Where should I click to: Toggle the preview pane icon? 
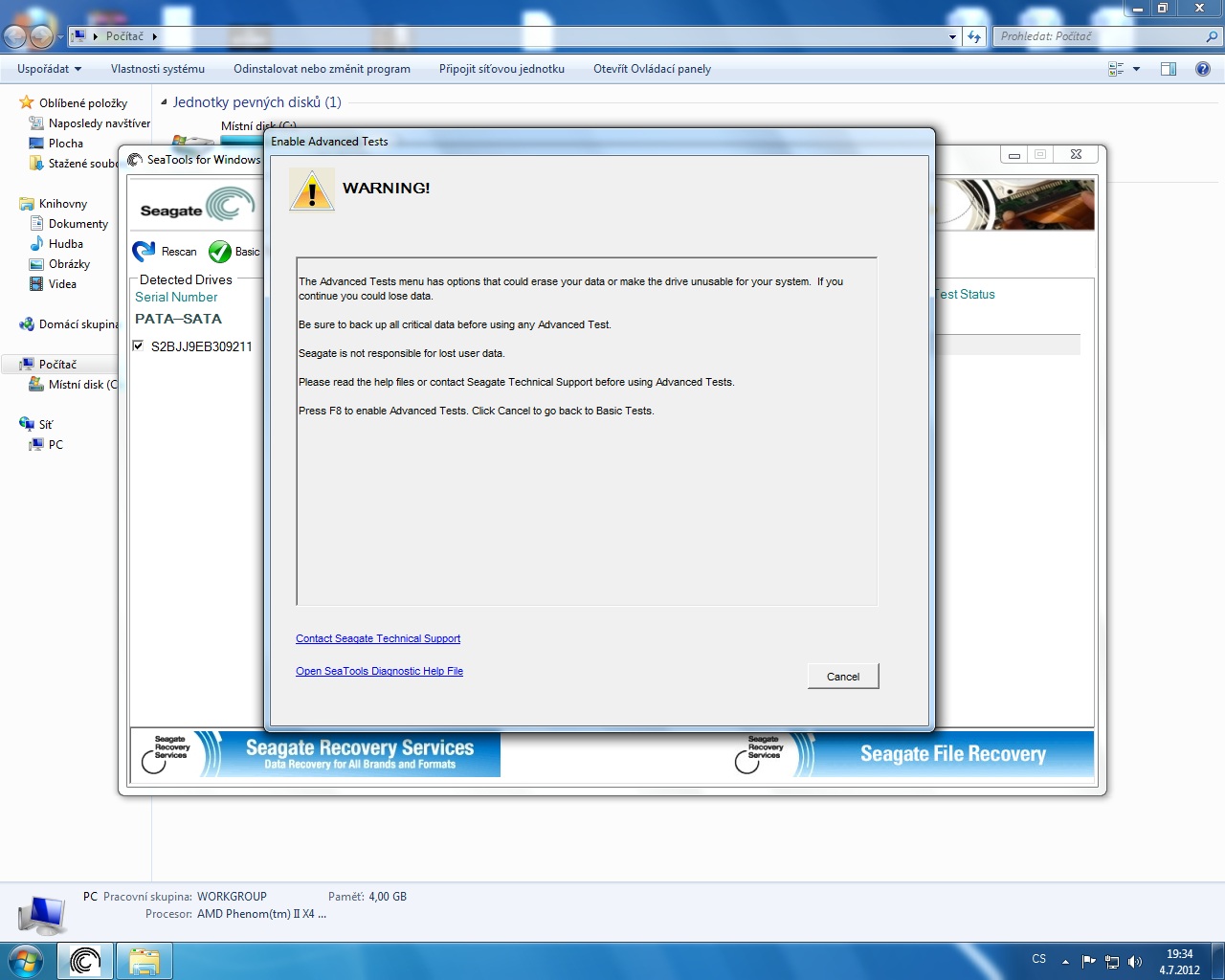pyautogui.click(x=1169, y=69)
